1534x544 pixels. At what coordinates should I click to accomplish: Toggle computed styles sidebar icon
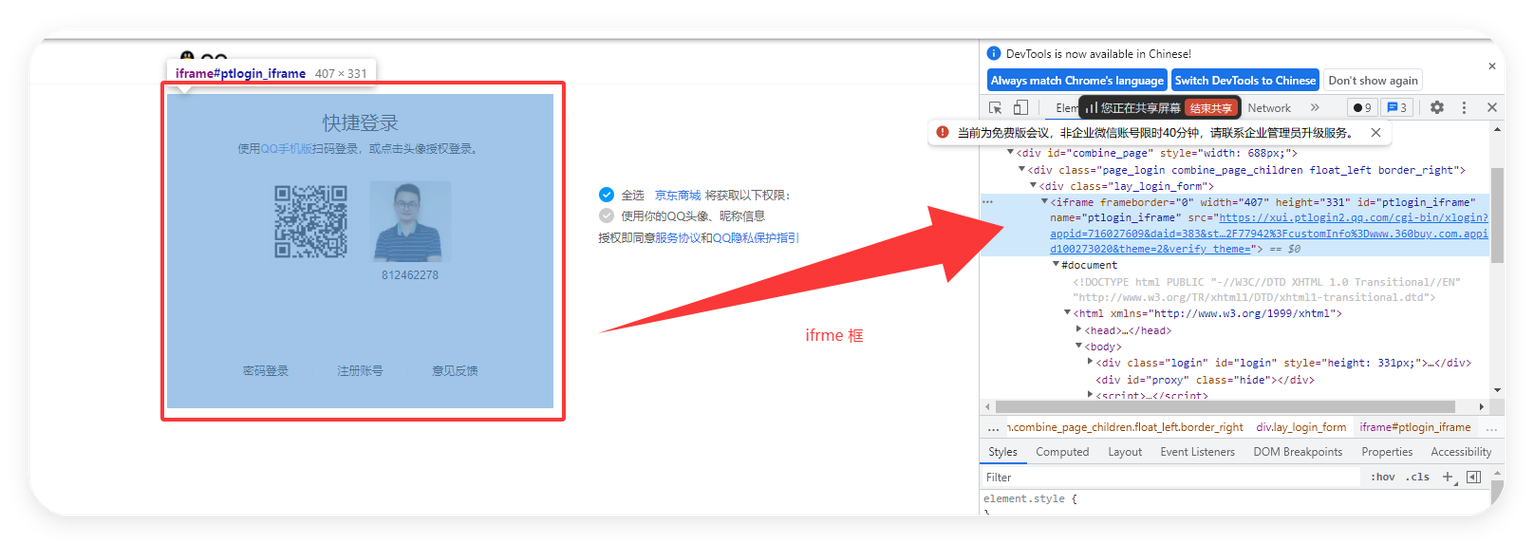coord(1473,477)
